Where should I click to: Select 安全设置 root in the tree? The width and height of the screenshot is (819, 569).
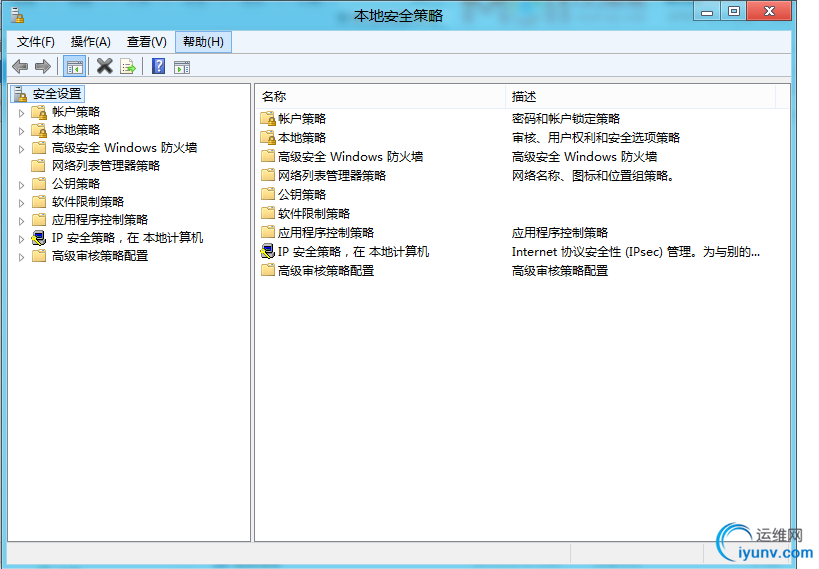point(57,94)
